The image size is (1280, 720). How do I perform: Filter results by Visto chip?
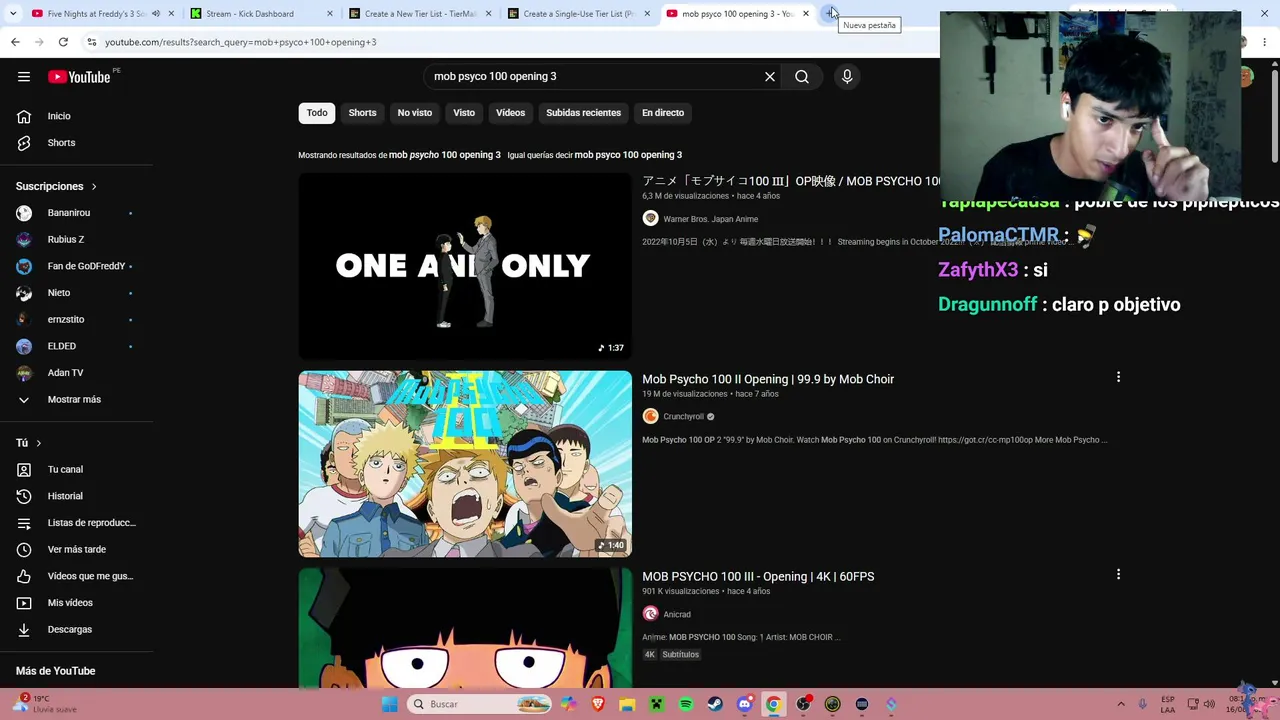click(x=464, y=113)
